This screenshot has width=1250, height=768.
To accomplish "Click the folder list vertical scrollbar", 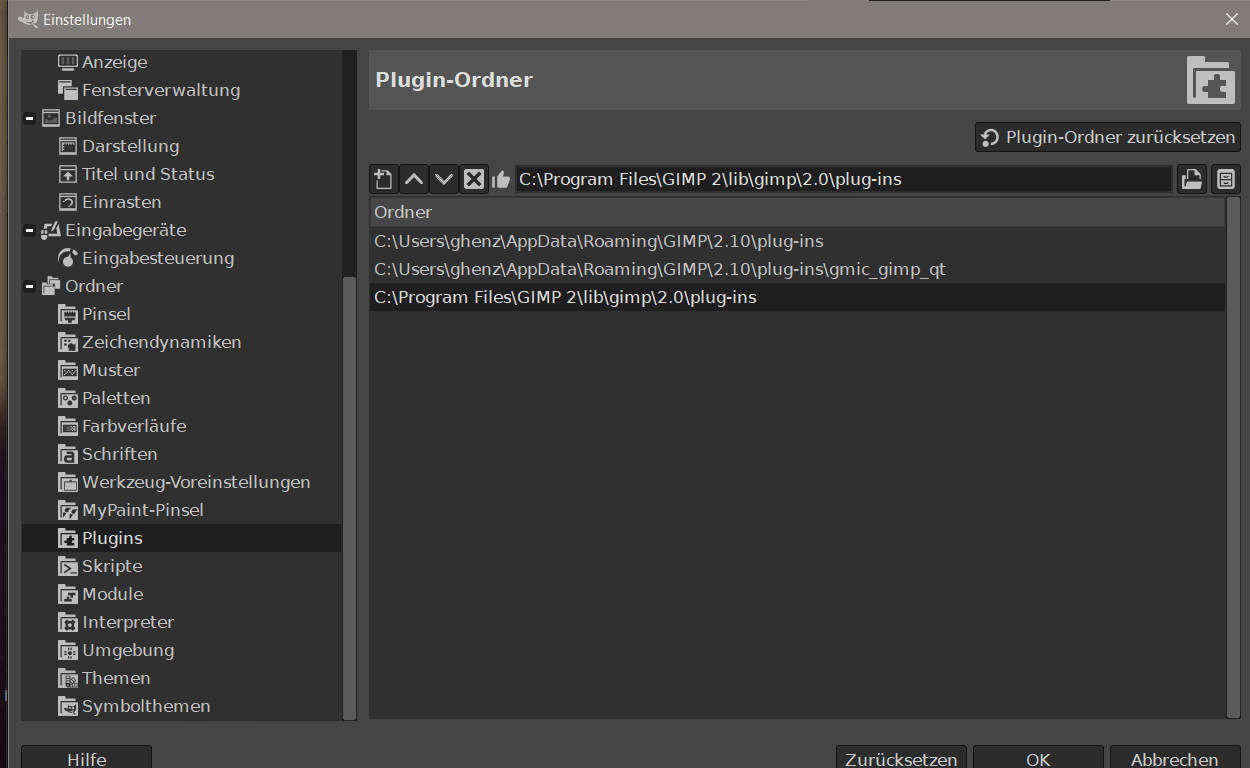I will click(1233, 457).
